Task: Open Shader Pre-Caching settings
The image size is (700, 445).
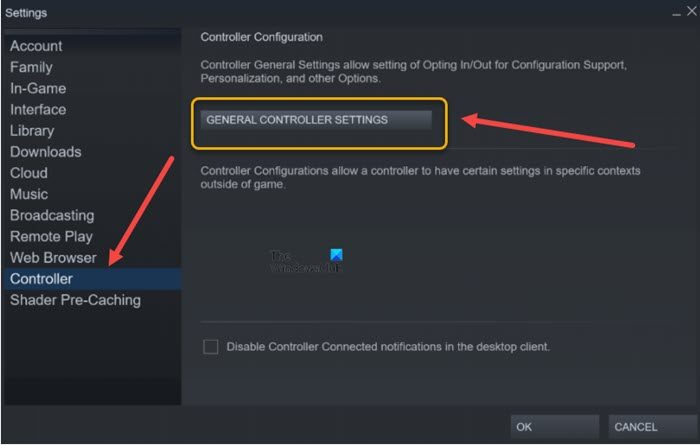Action: coord(75,300)
